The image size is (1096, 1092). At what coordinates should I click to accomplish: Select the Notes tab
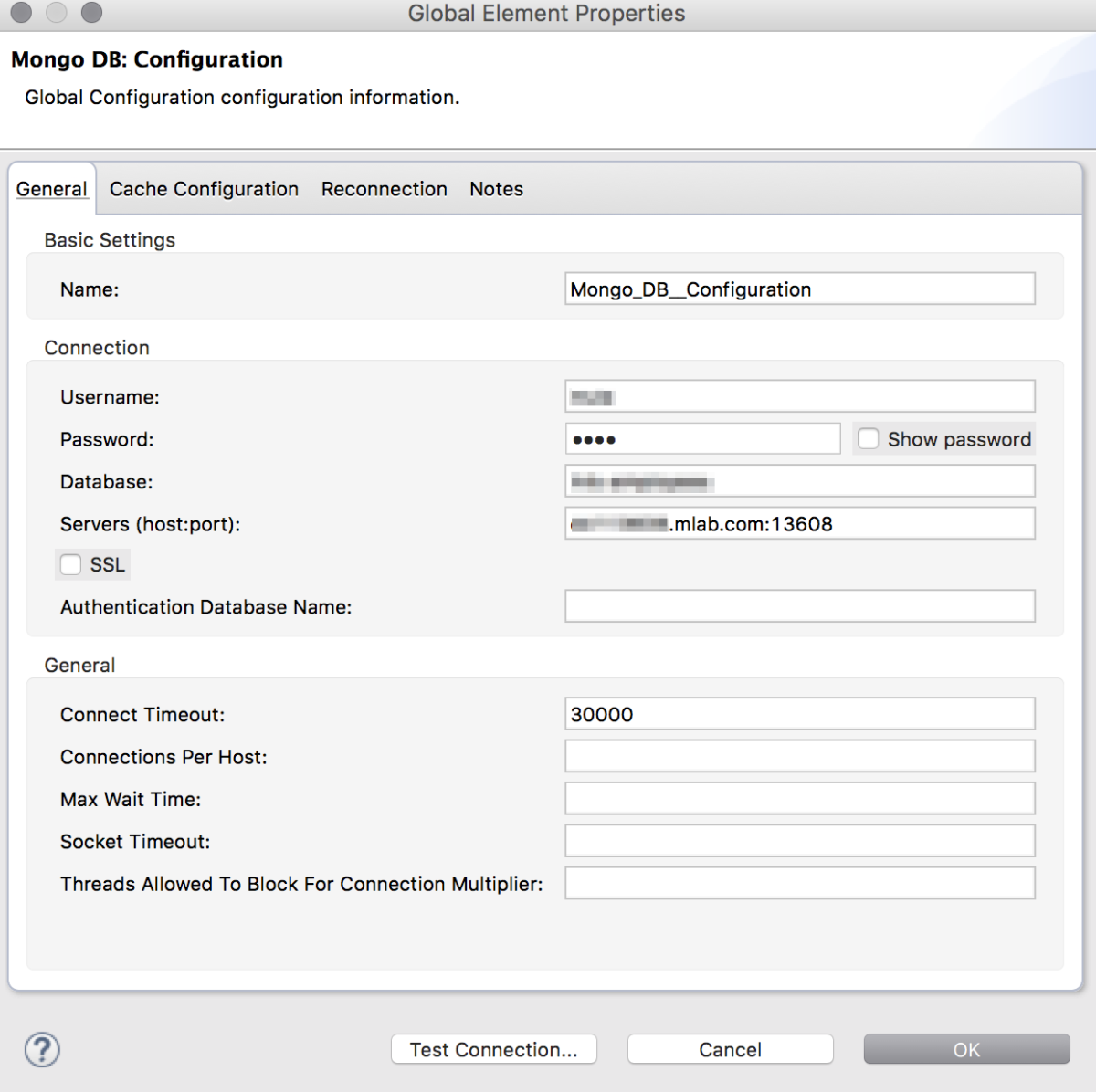click(496, 189)
